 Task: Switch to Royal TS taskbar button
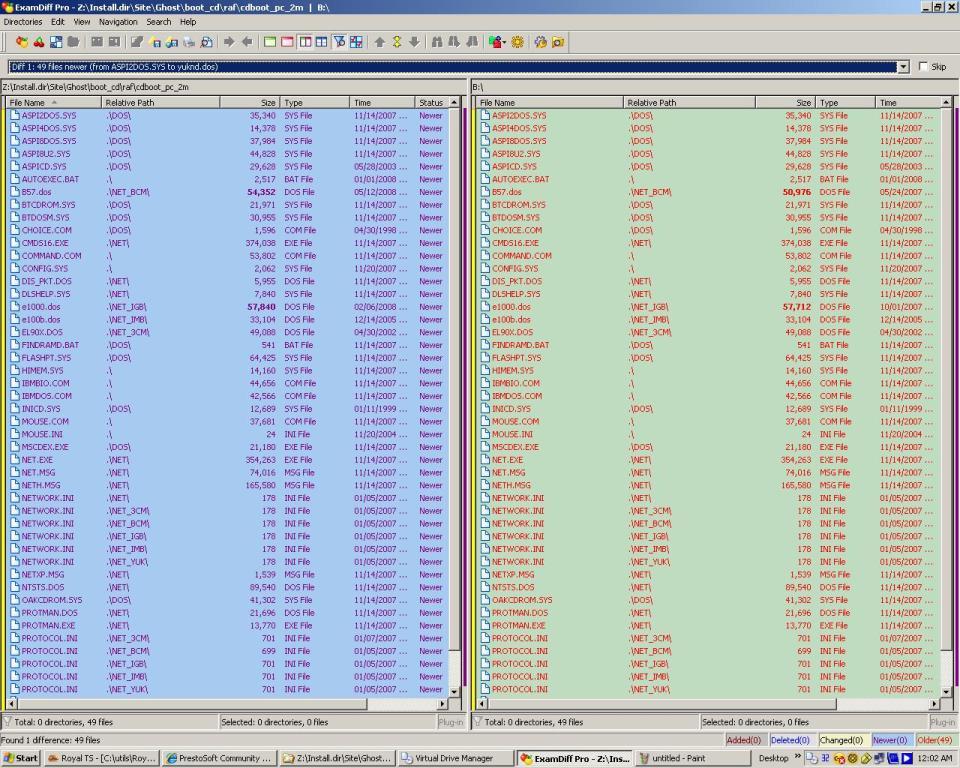(102, 758)
